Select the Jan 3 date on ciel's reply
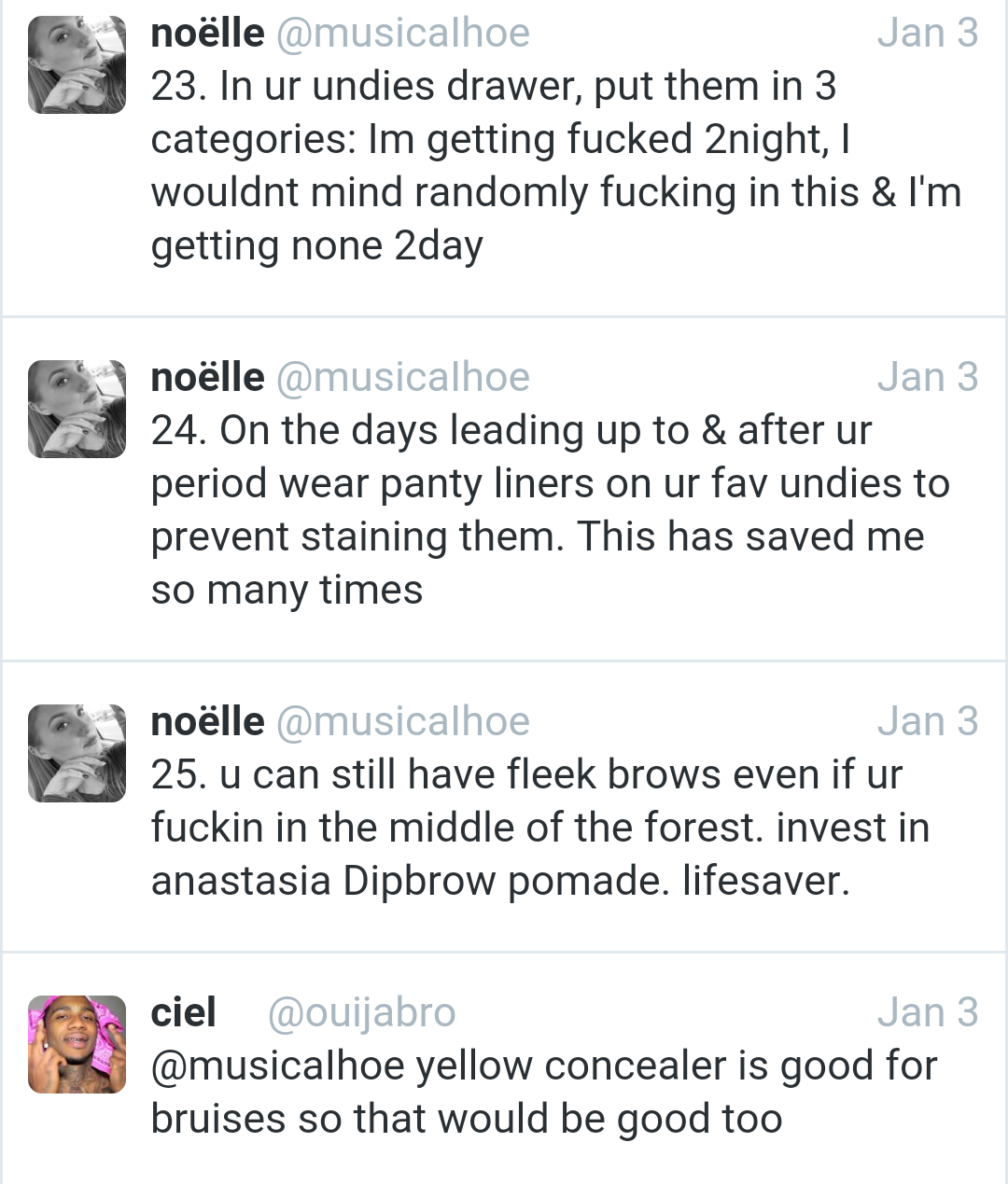1008x1184 pixels. [x=927, y=1013]
